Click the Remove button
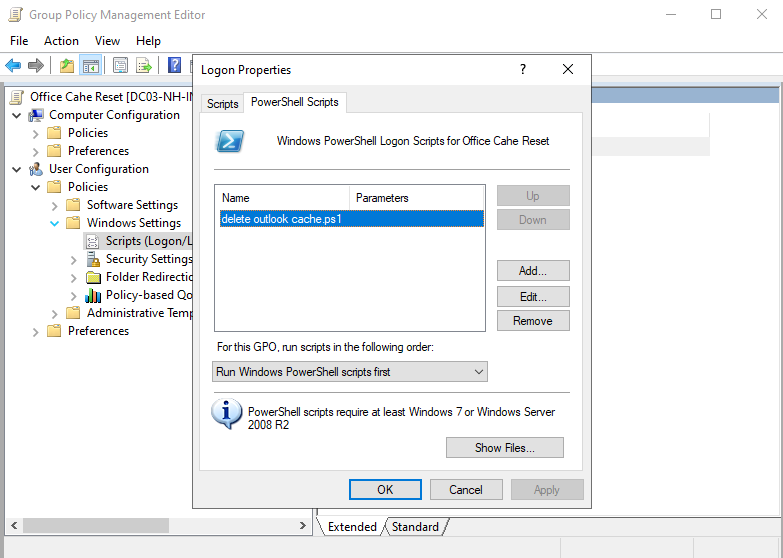 tap(533, 321)
